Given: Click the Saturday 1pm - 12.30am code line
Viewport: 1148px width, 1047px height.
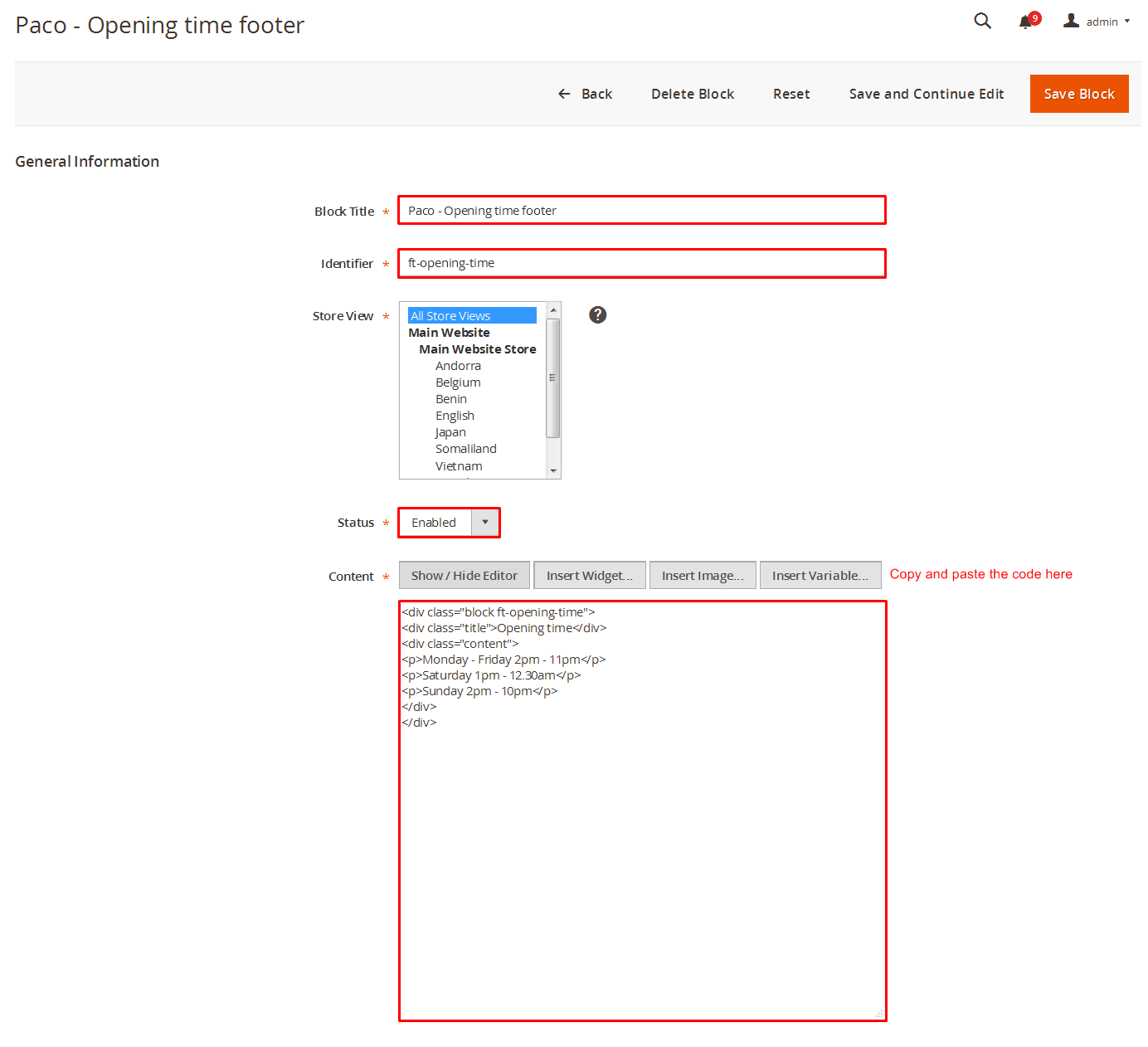Looking at the screenshot, I should coord(491,675).
